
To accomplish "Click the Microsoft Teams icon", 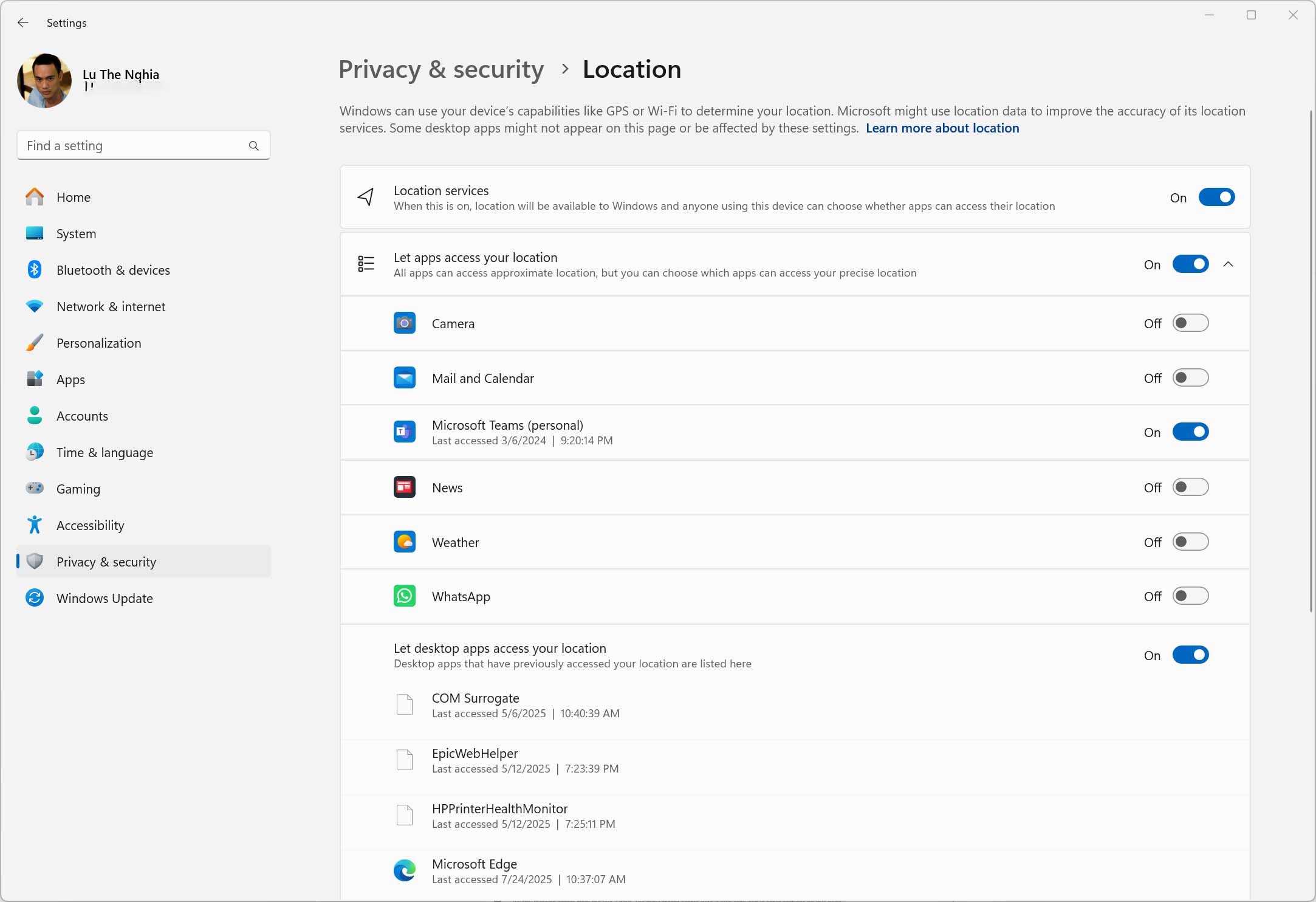I will [404, 432].
